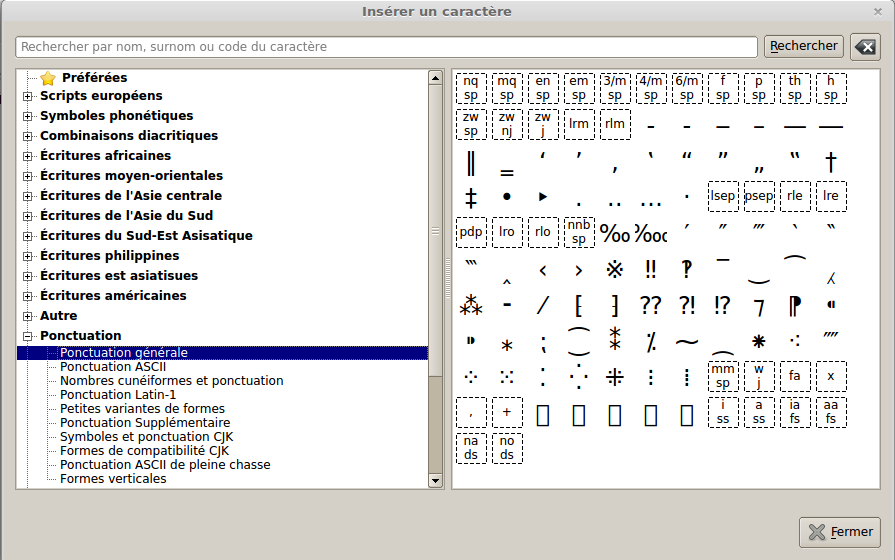This screenshot has width=895, height=560.
Task: Insert the 'nnb sp' narrow no-break space
Action: coord(579,232)
